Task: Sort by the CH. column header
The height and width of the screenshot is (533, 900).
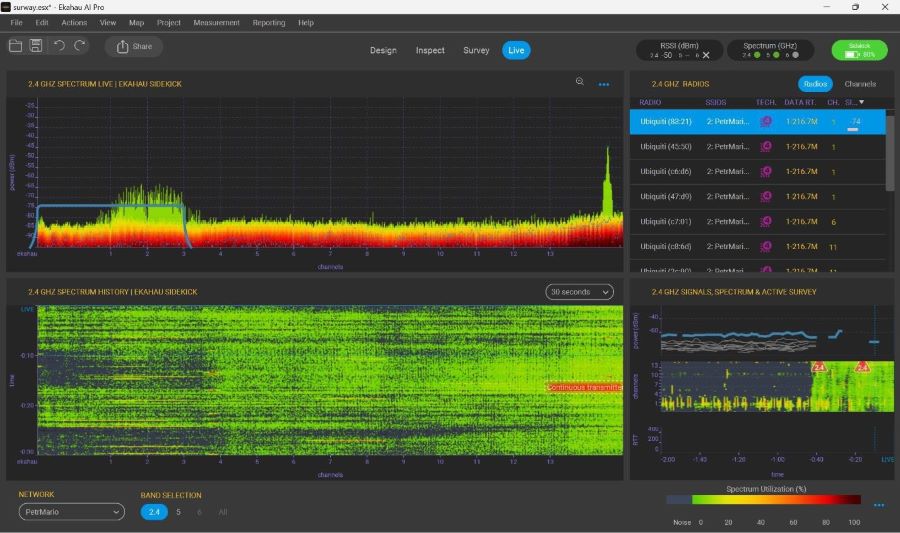Action: coord(833,102)
